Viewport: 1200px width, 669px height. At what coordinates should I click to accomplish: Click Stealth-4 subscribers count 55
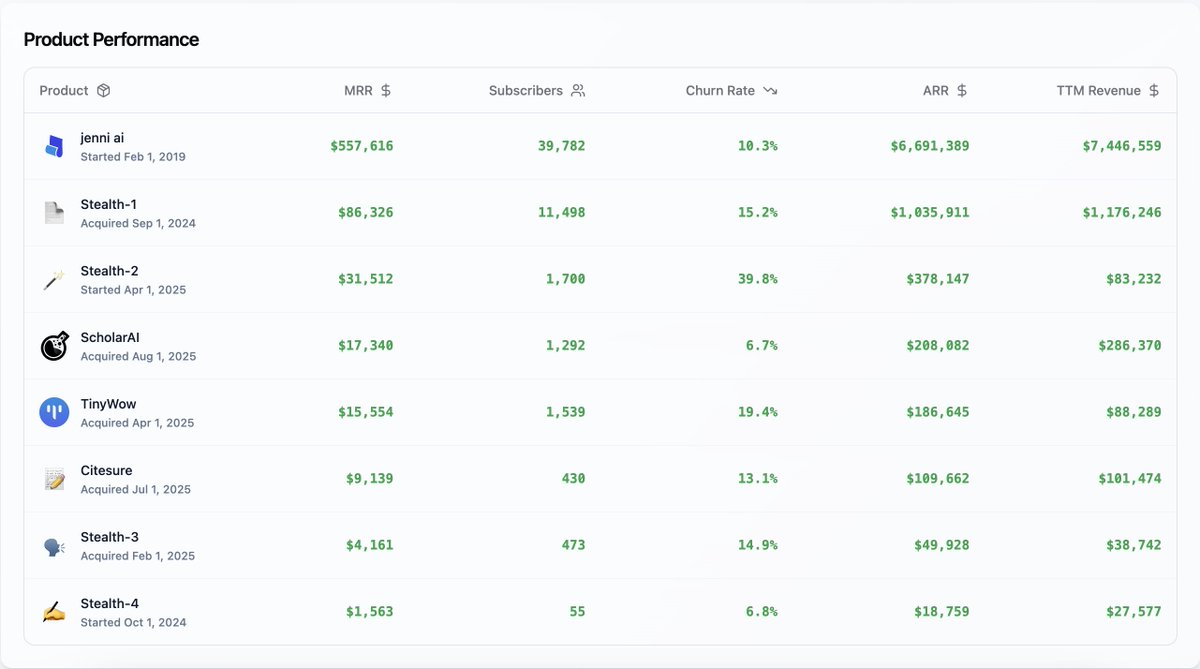click(x=578, y=612)
